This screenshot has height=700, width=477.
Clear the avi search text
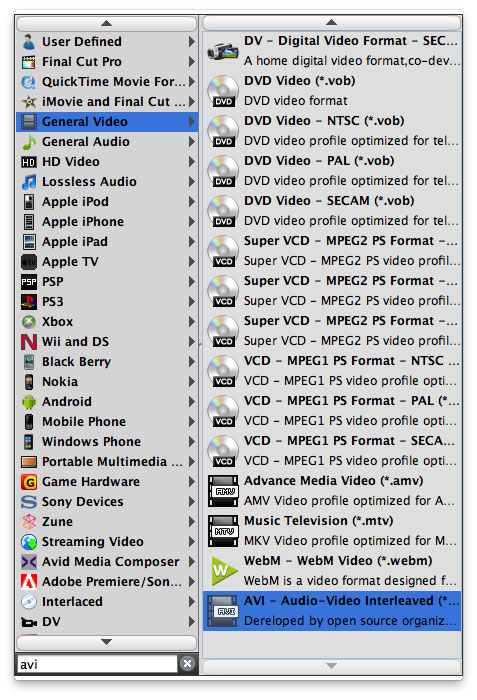188,664
